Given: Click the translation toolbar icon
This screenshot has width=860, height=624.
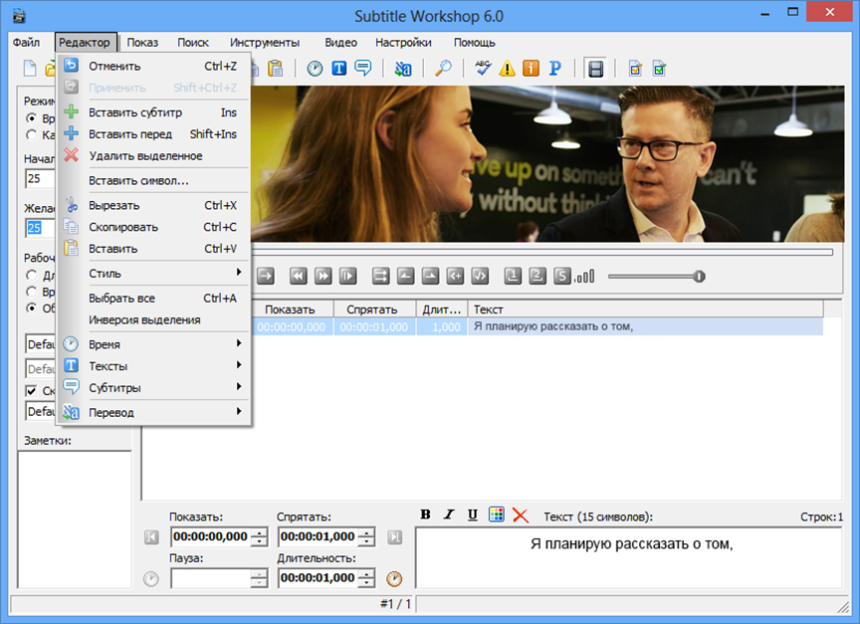Looking at the screenshot, I should (403, 69).
